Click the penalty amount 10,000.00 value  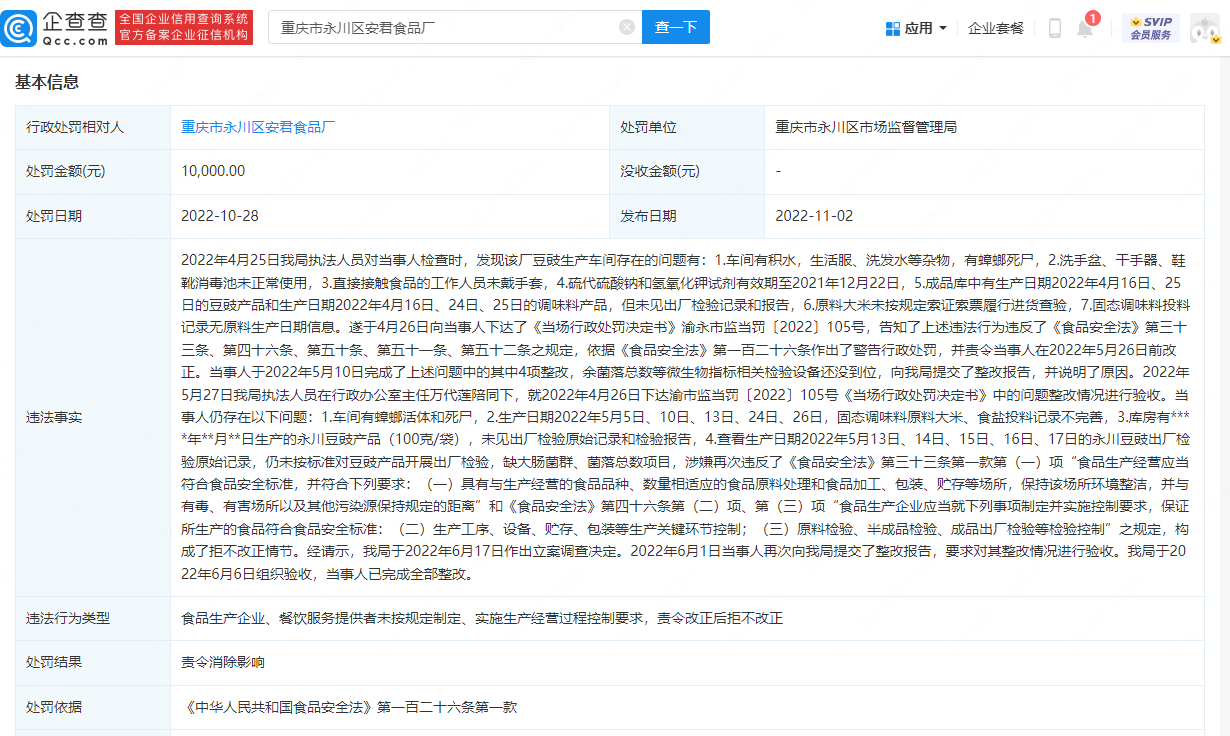(x=213, y=171)
